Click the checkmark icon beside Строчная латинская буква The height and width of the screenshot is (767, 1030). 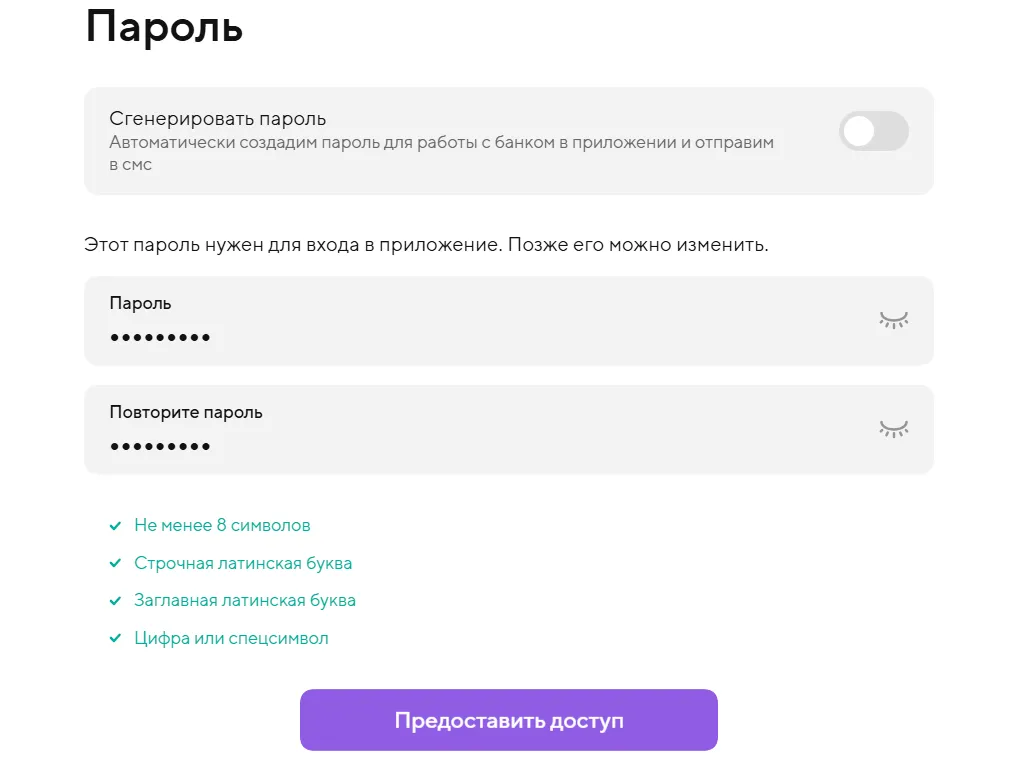pyautogui.click(x=115, y=564)
